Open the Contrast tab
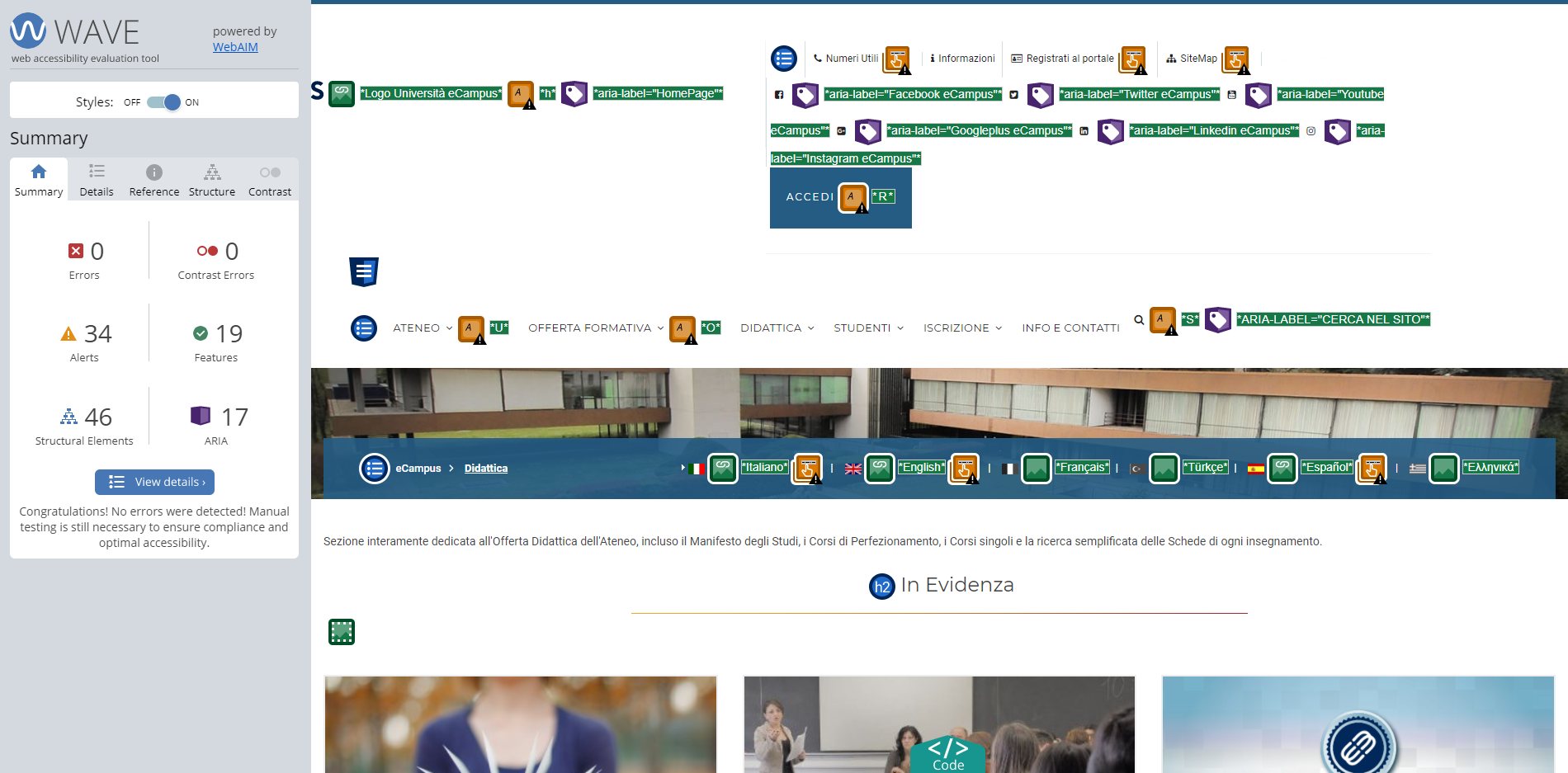Screen dimensions: 1568x773 click(270, 181)
